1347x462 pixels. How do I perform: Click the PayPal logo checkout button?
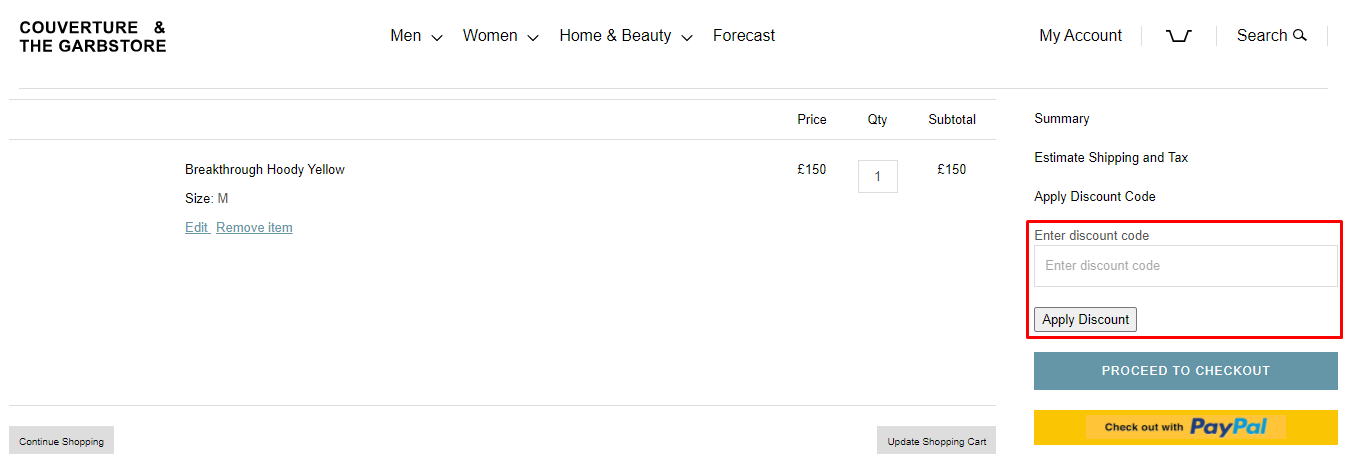[1185, 427]
